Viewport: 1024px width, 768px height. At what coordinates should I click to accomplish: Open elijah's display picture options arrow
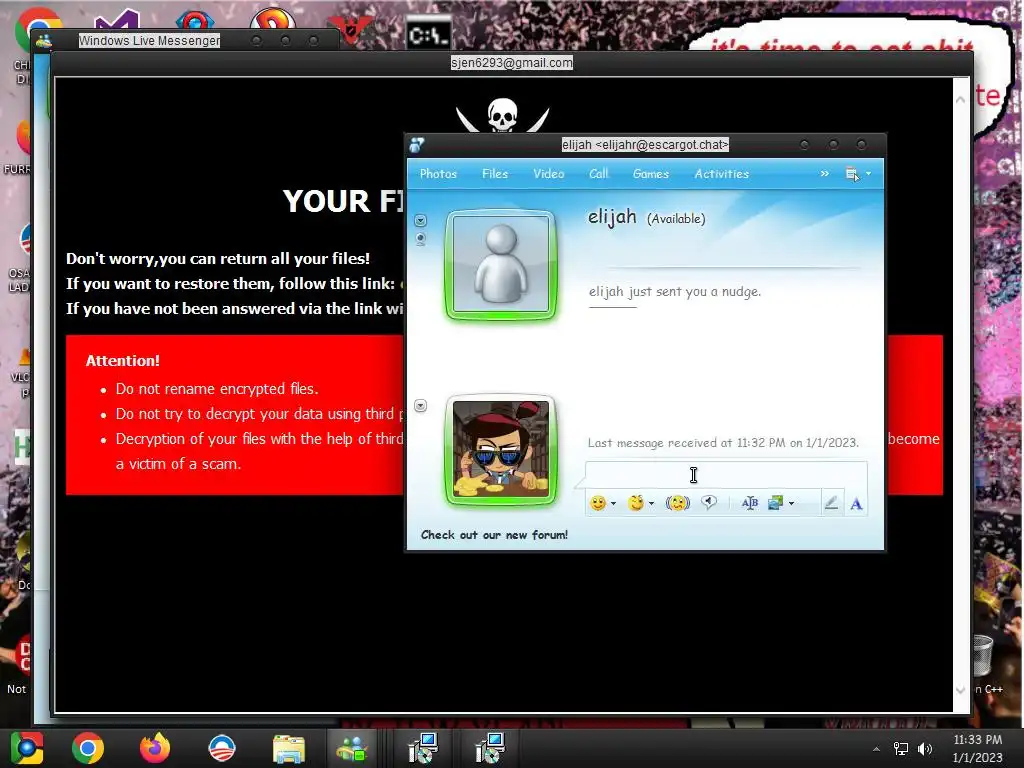[x=421, y=221]
